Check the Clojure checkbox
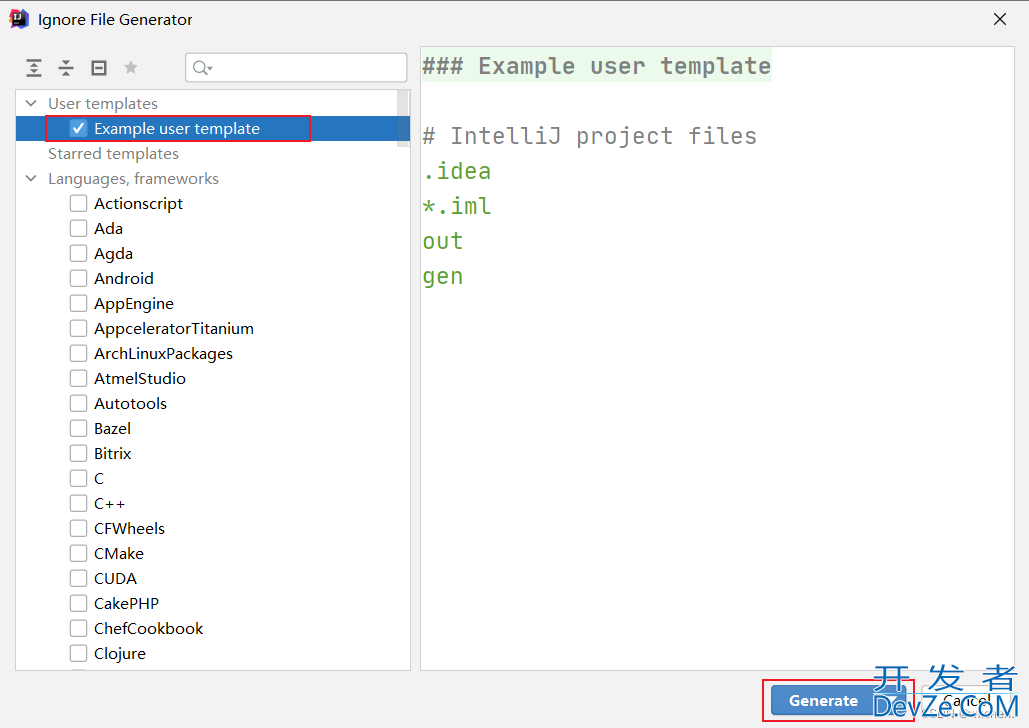The height and width of the screenshot is (728, 1029). coord(78,653)
